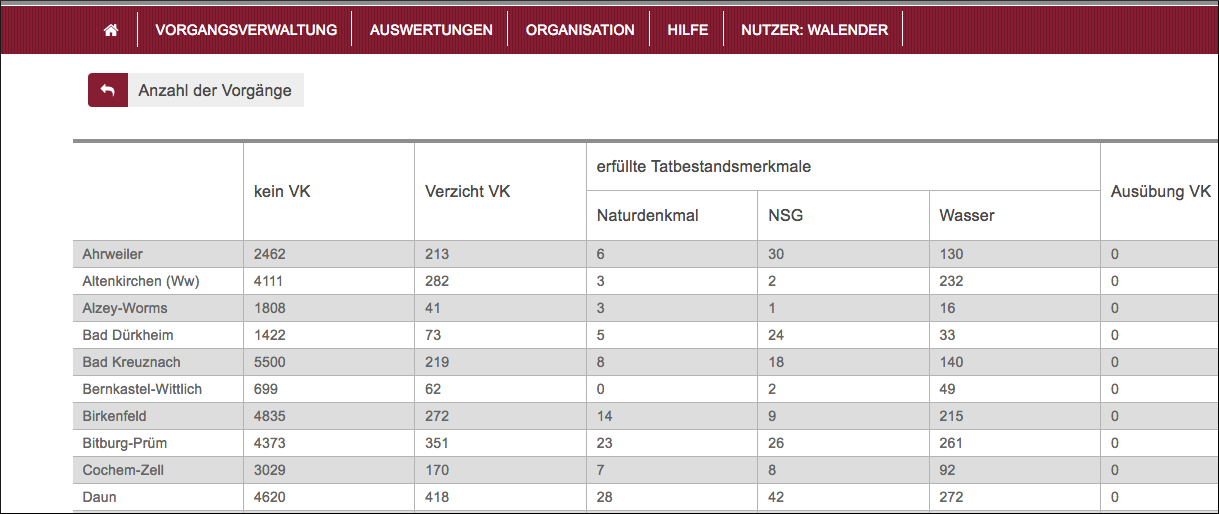Click the back arrow button
Screen dimensions: 1219x514
pos(108,90)
